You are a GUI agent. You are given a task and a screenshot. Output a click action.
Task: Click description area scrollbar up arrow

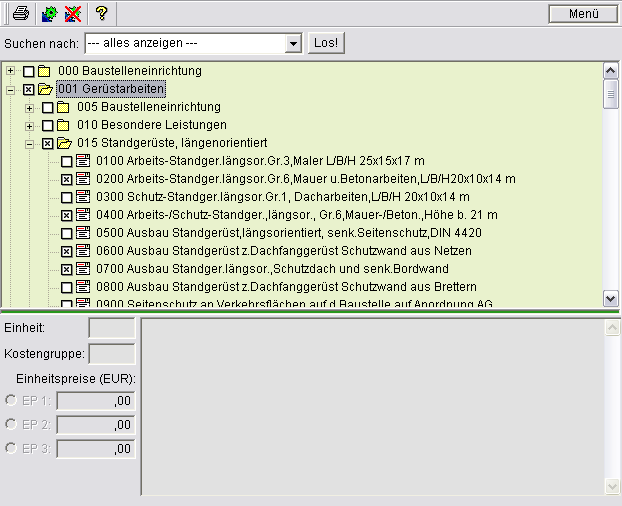(x=612, y=328)
